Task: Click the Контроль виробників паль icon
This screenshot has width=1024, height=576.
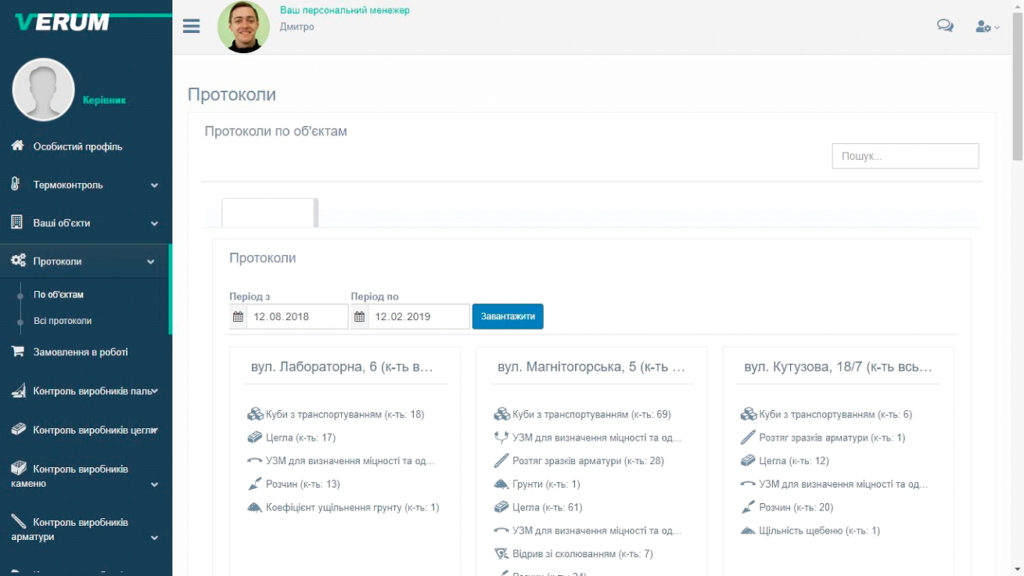Action: [18, 391]
